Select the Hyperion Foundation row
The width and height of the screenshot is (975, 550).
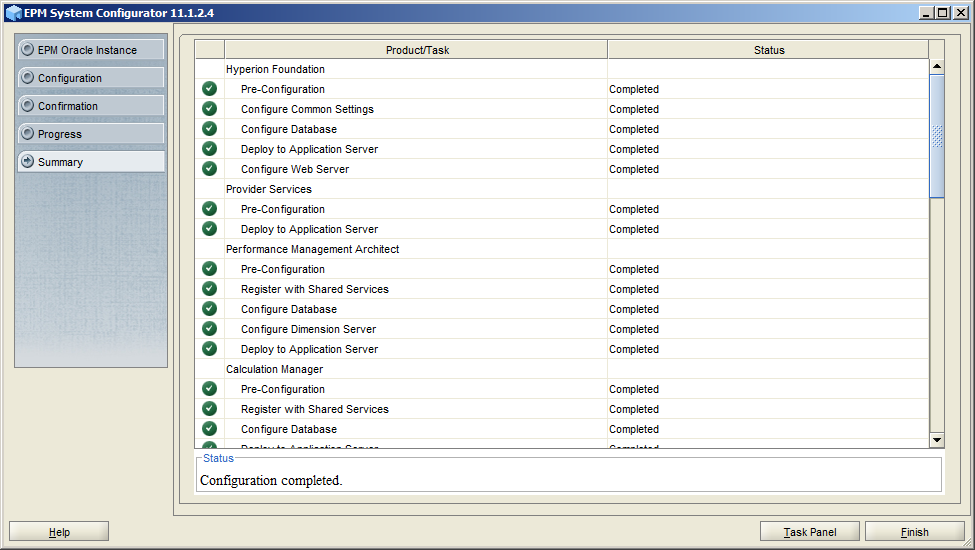pos(561,69)
